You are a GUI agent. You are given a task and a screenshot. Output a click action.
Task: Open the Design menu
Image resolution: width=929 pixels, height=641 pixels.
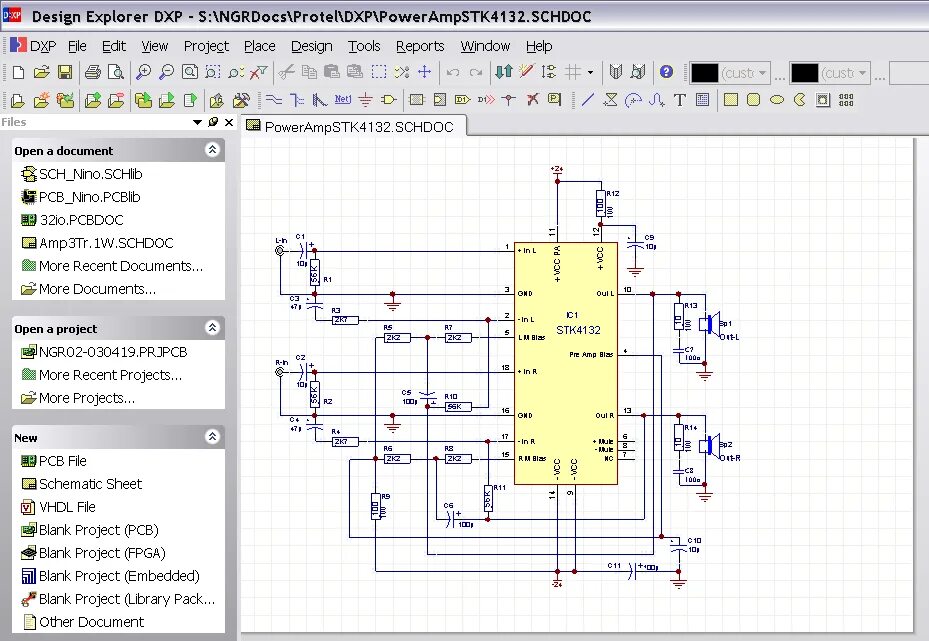coord(312,46)
